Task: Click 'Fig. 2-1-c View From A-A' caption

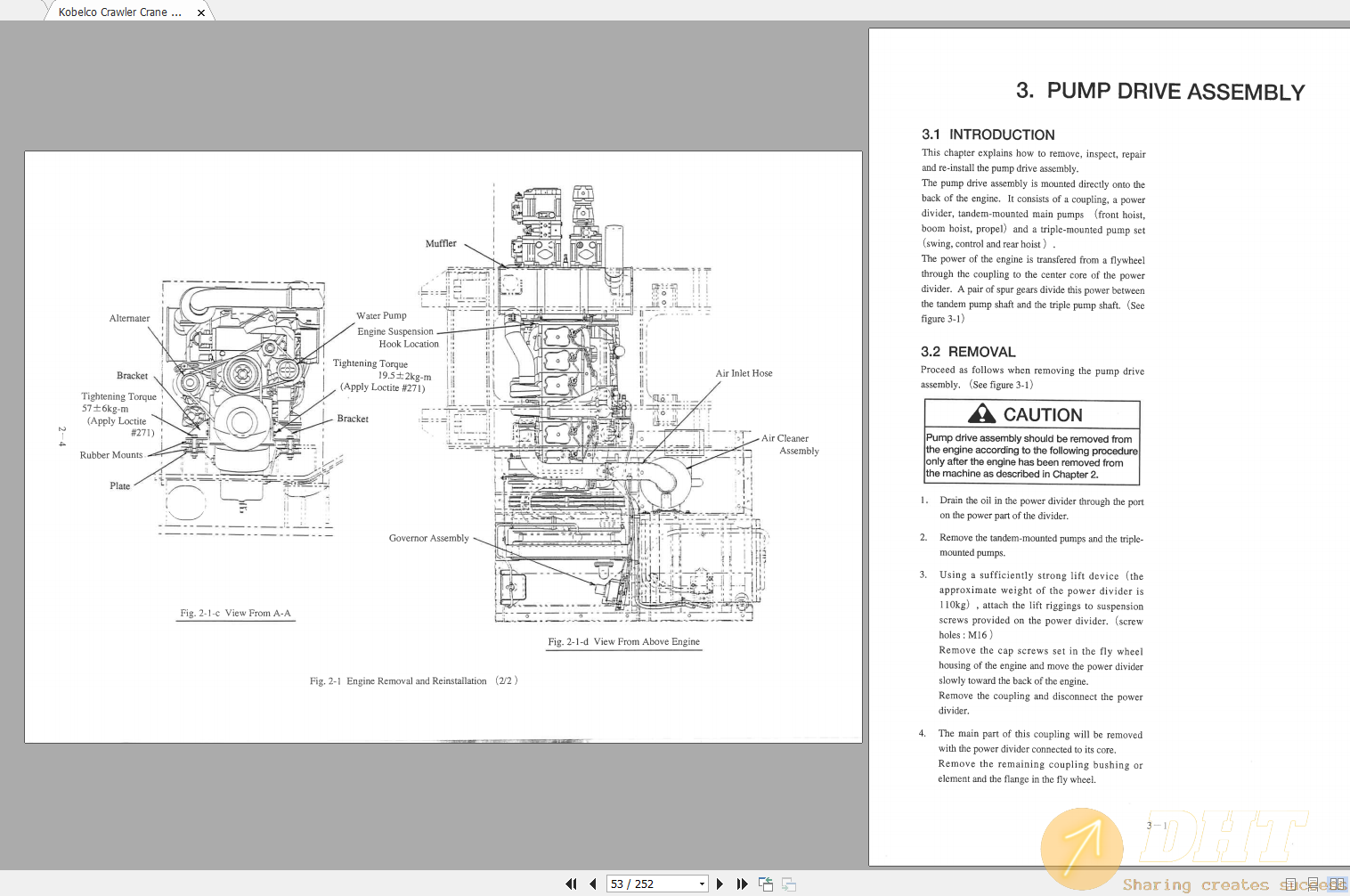Action: pyautogui.click(x=235, y=613)
